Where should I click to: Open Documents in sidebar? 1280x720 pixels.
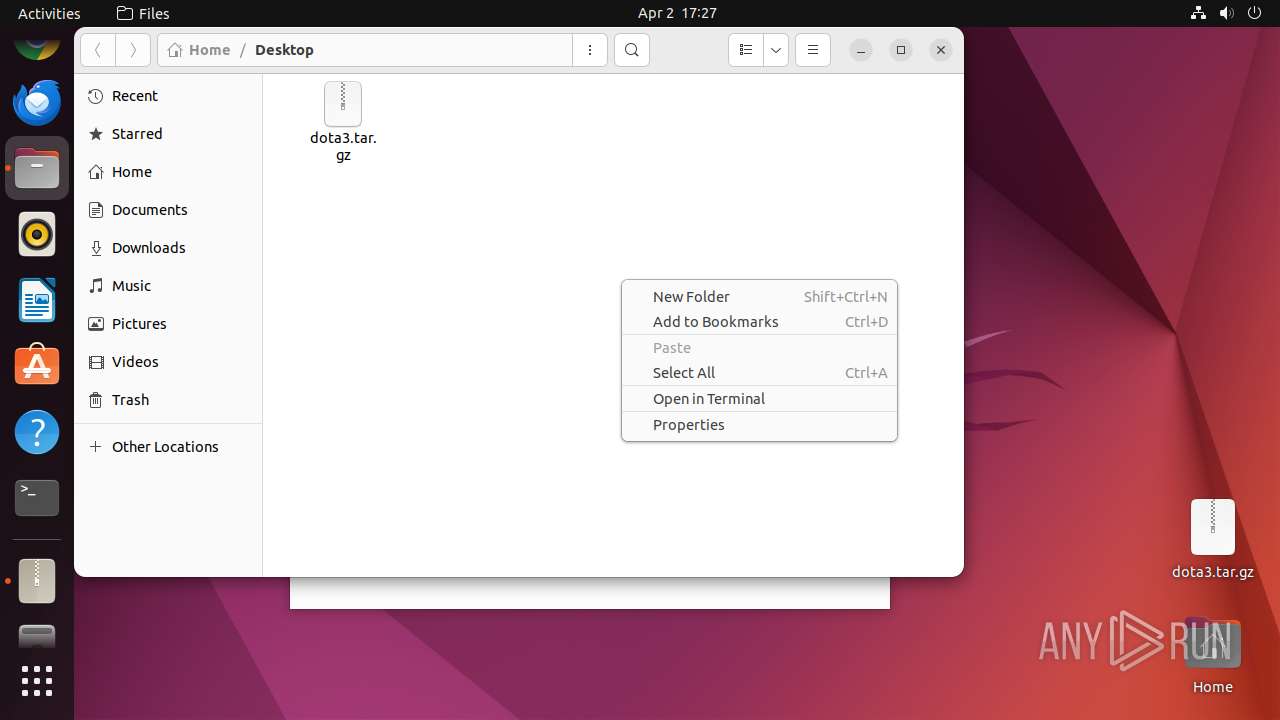168,210
